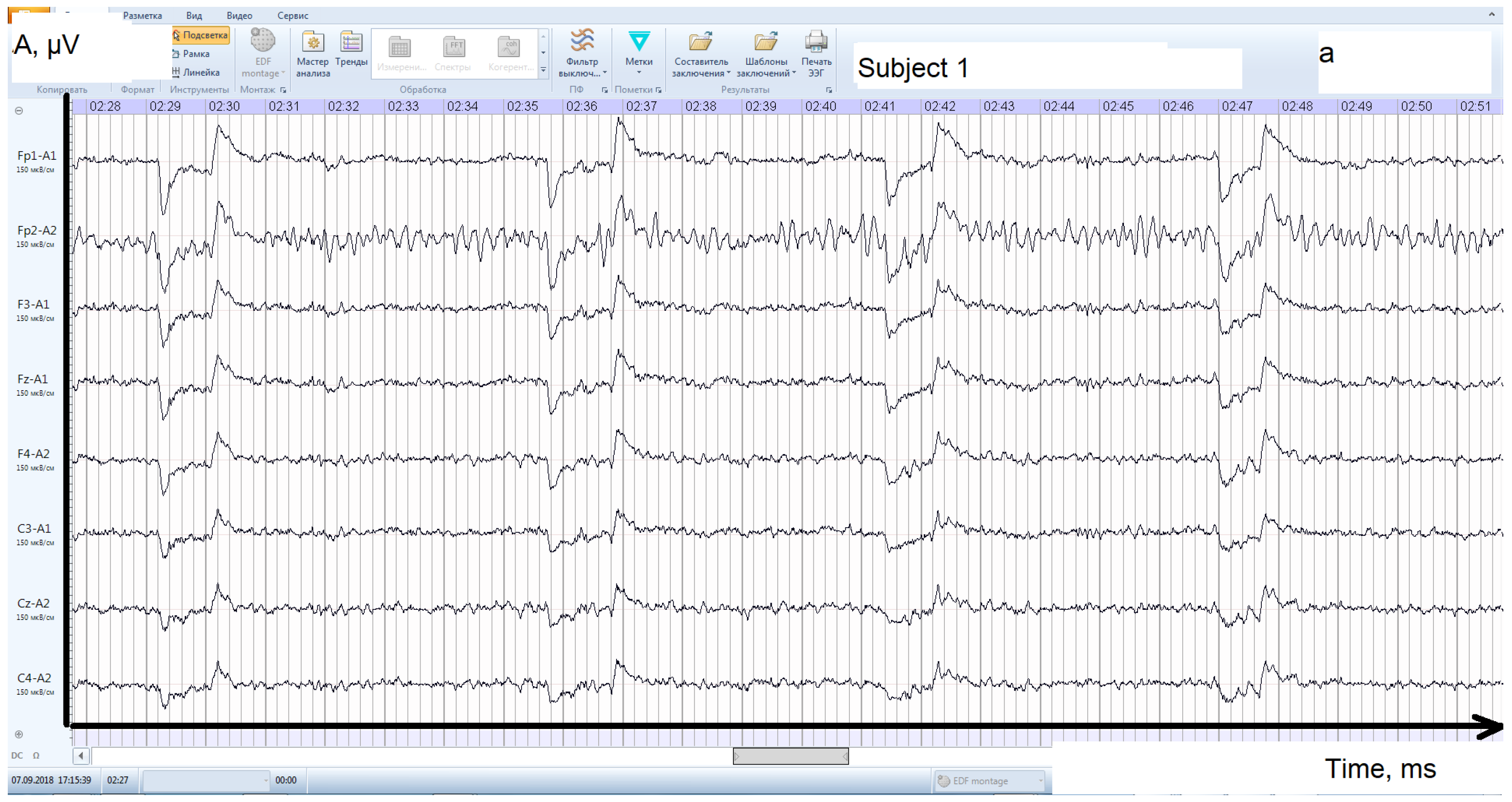This screenshot has height=802, width=1512.
Task: Enable the Линейка ruler tool
Action: [x=197, y=72]
